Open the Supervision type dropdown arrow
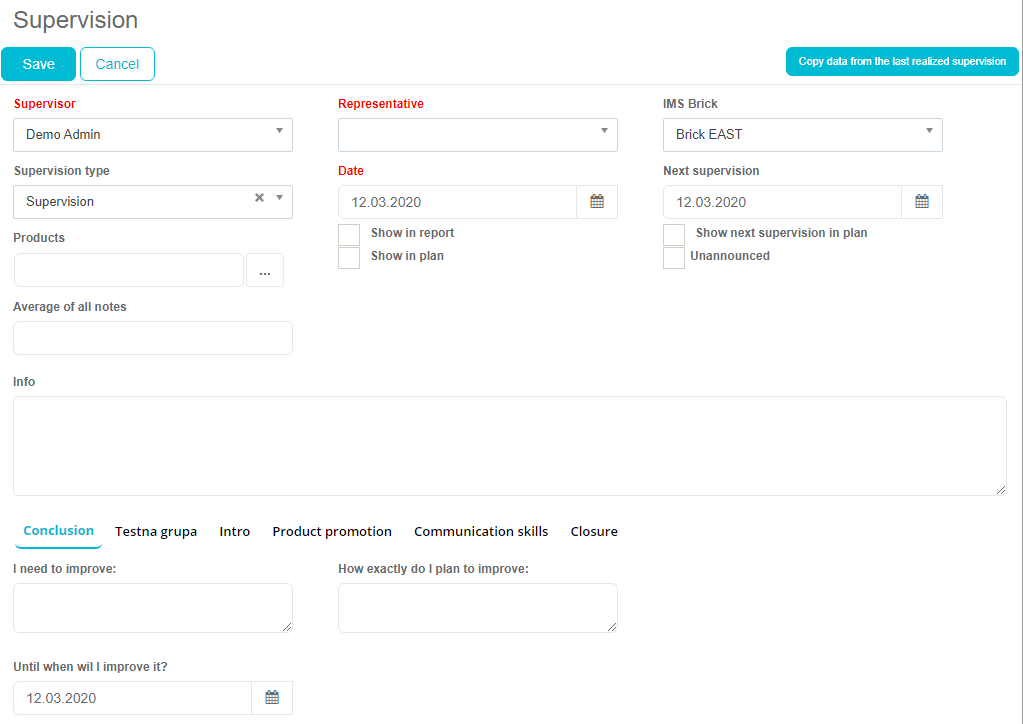The image size is (1023, 724). (x=279, y=199)
